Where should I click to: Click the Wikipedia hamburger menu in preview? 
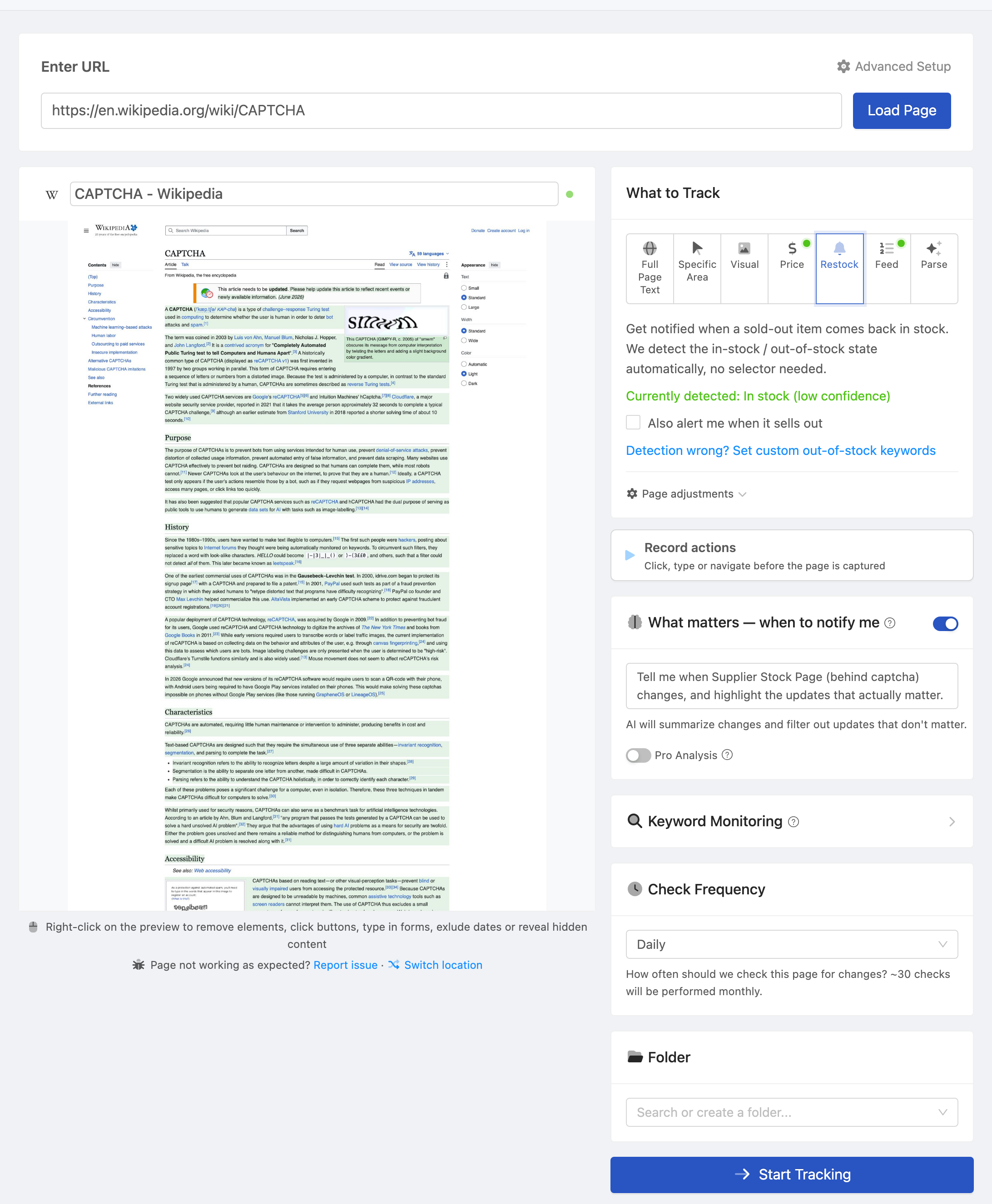[x=86, y=231]
